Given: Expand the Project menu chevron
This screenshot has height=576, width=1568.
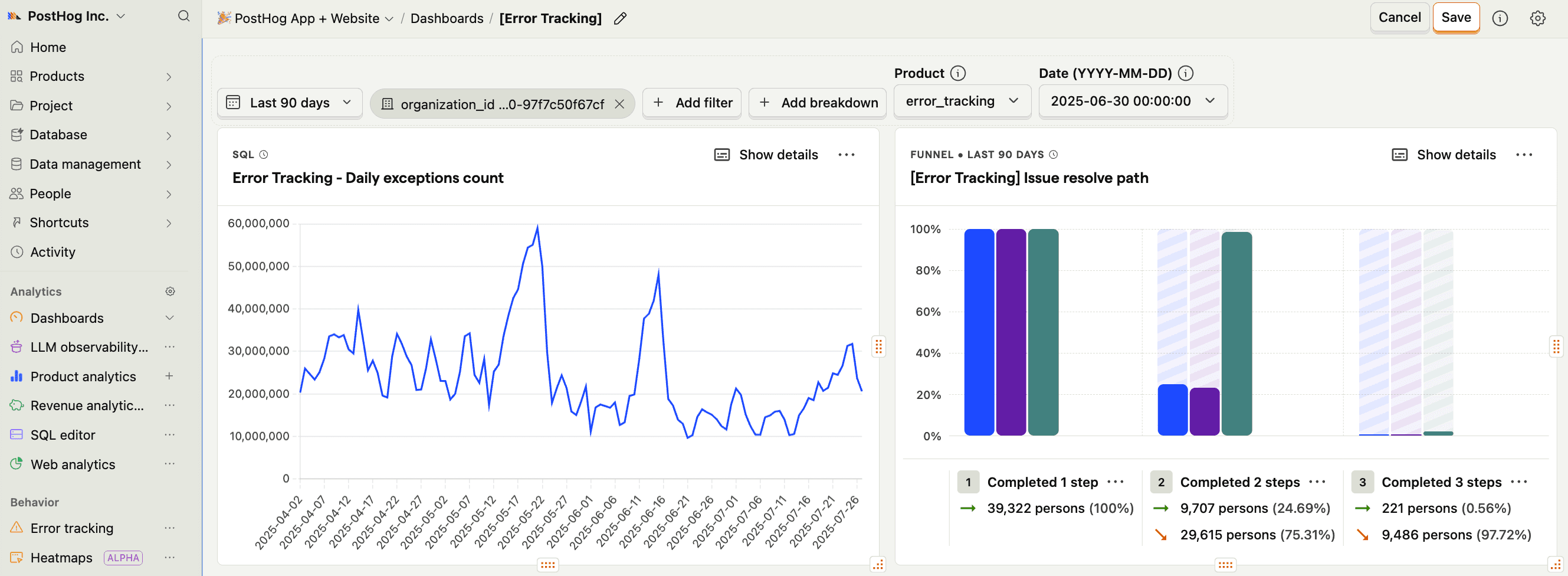Looking at the screenshot, I should 169,106.
